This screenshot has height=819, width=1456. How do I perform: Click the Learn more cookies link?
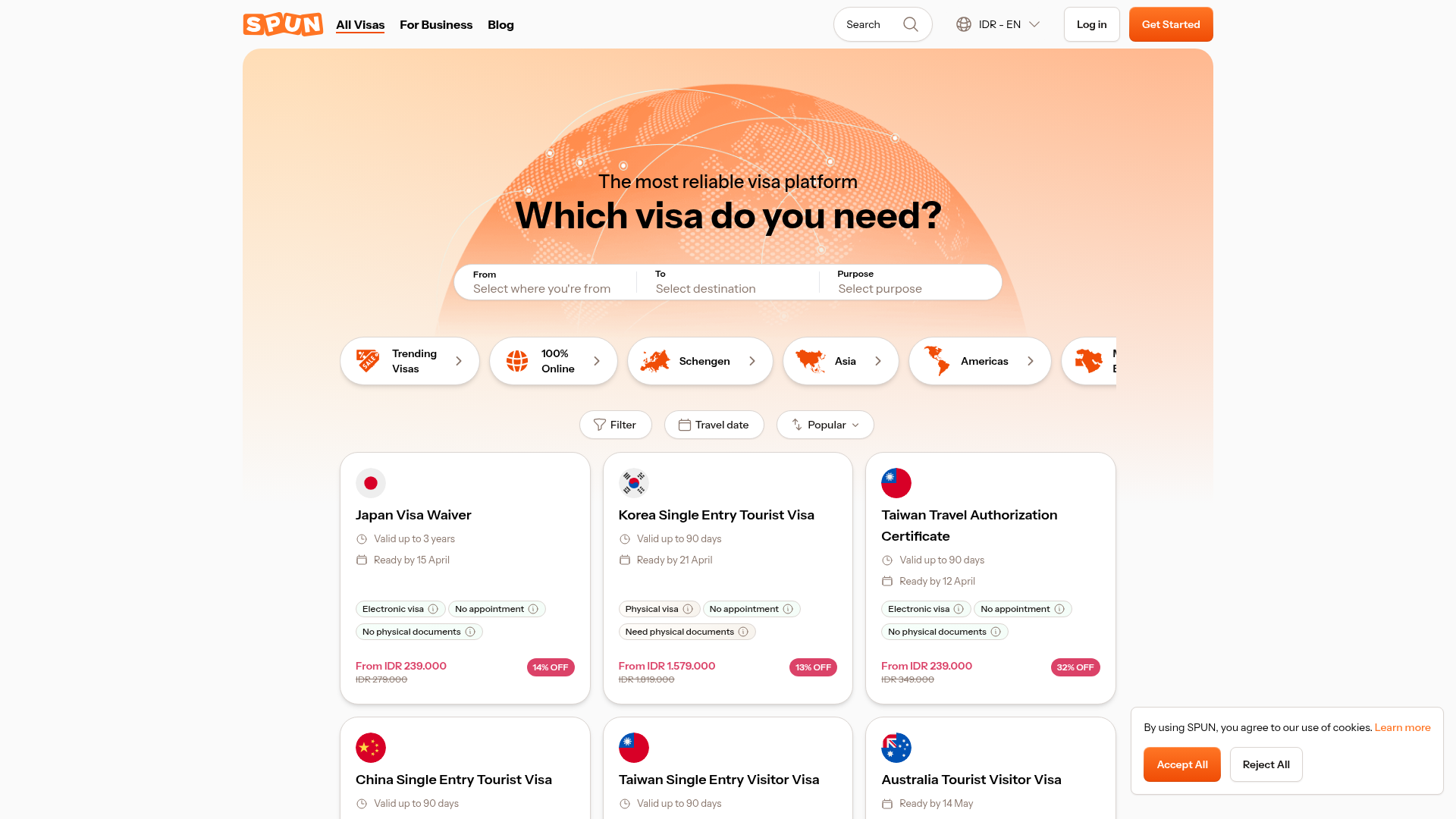click(1402, 727)
